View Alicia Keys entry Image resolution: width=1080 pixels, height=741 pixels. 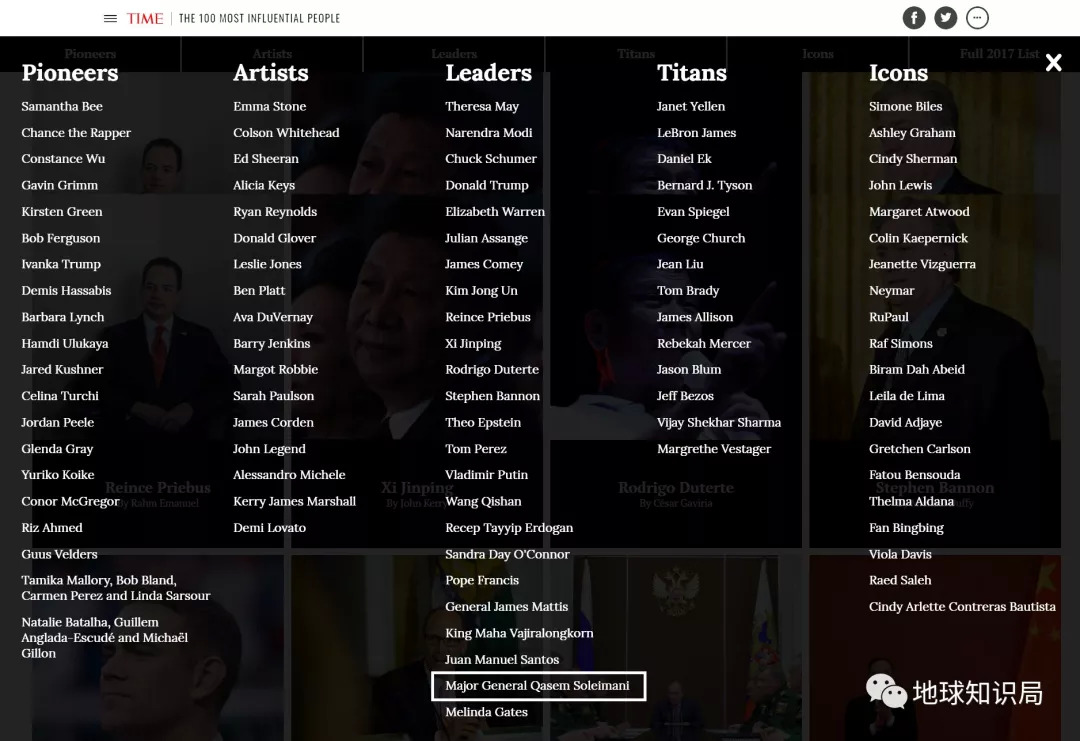click(264, 185)
